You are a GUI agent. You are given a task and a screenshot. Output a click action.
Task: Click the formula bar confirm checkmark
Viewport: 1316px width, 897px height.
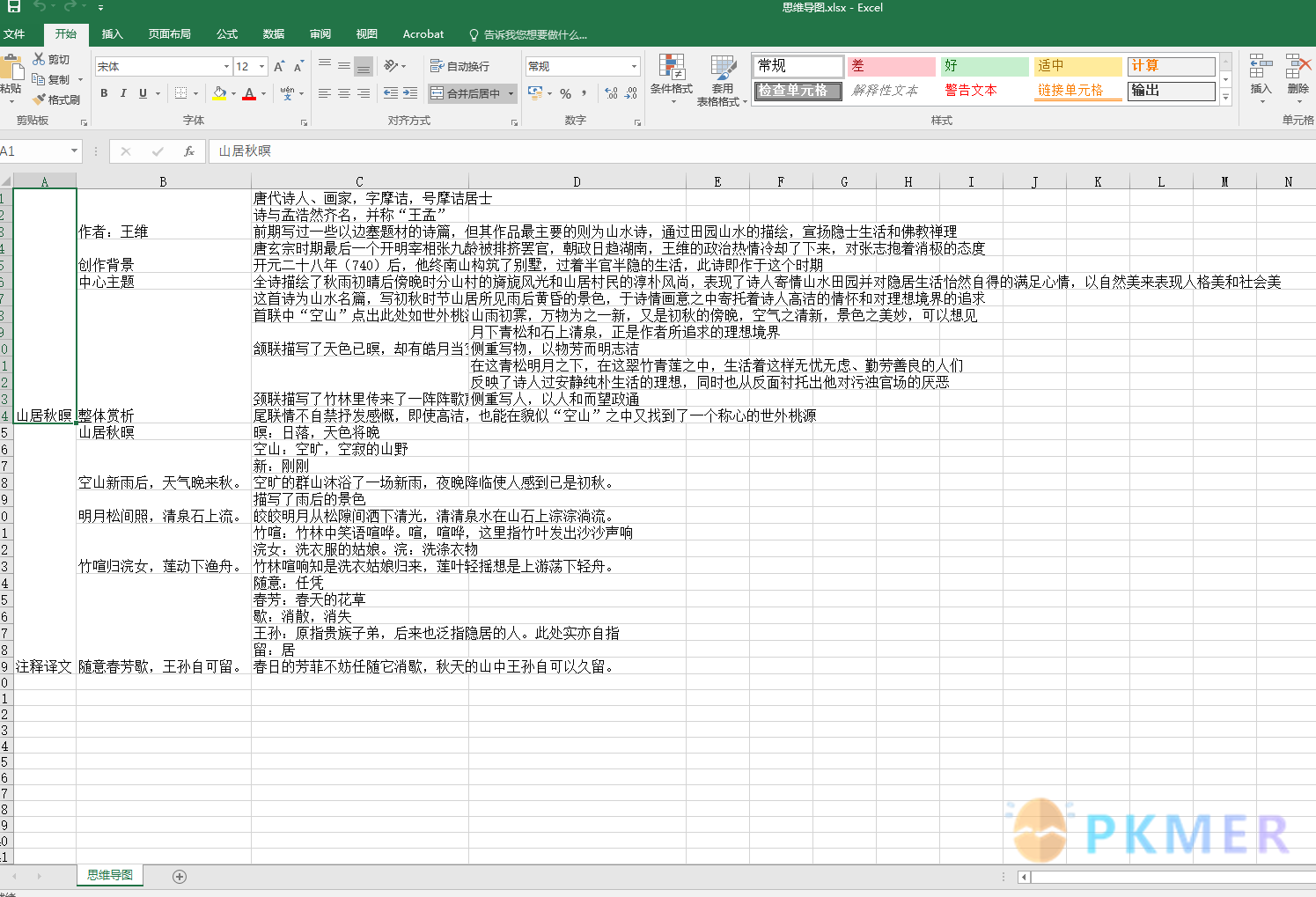point(158,151)
